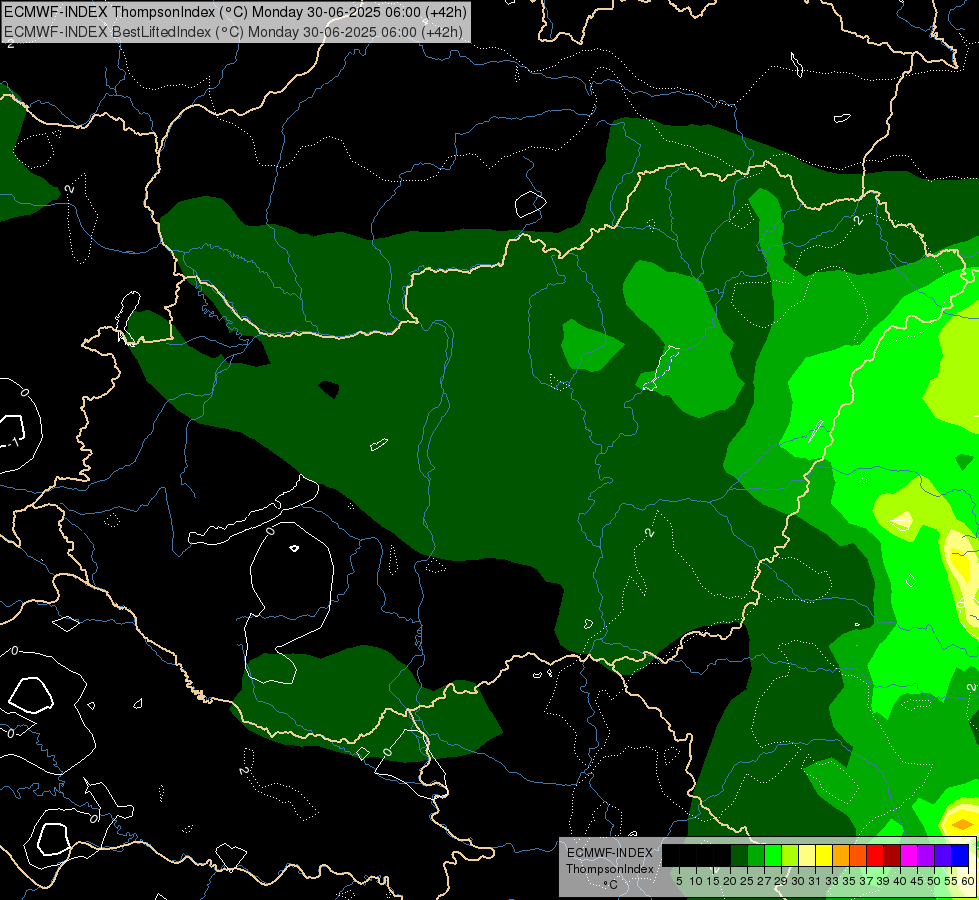The height and width of the screenshot is (900, 979).
Task: Pick the medium green 25–27 legend swatch
Action: (x=756, y=855)
